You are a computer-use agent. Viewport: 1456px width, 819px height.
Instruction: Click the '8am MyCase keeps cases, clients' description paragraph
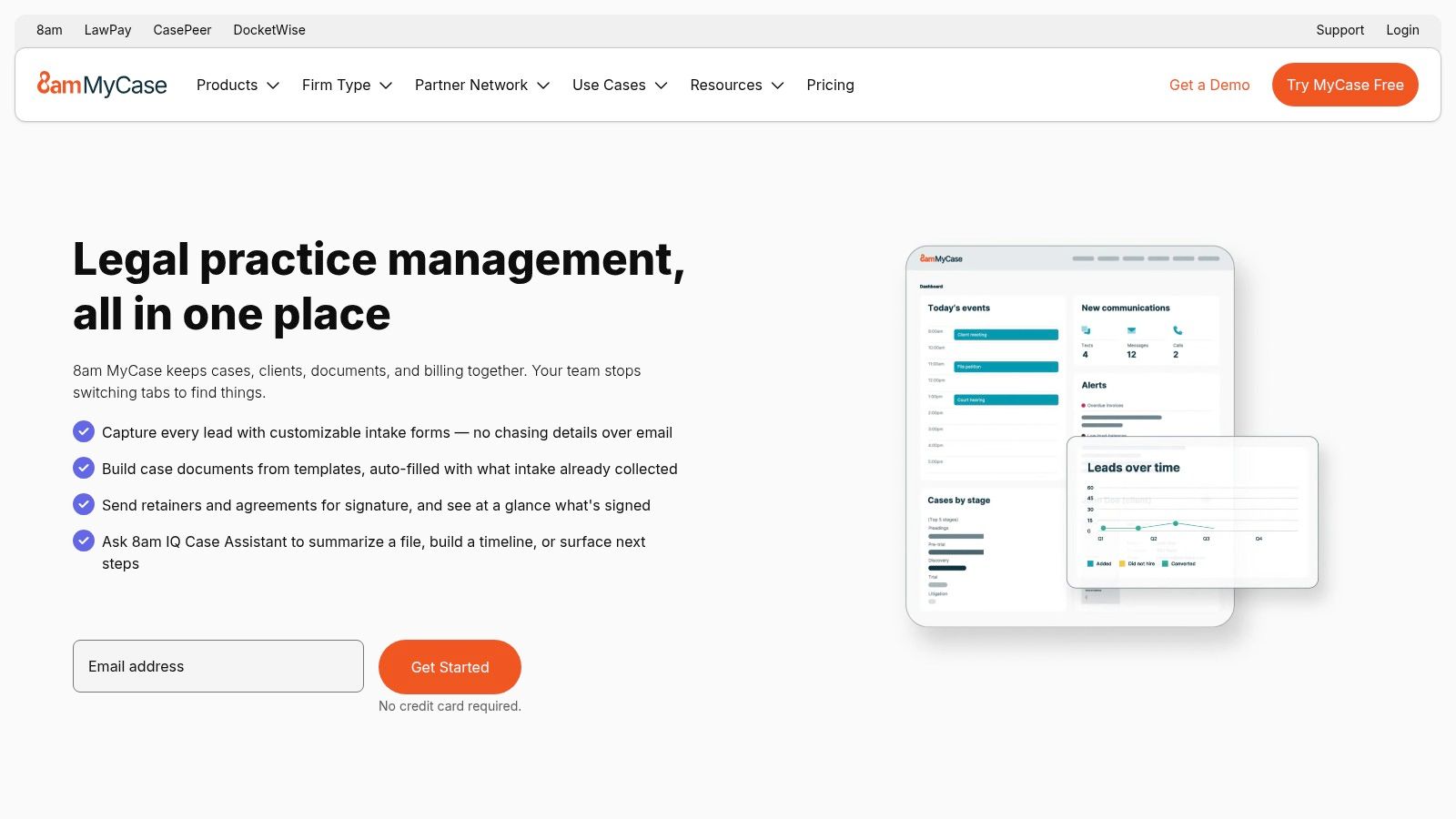pyautogui.click(x=357, y=381)
